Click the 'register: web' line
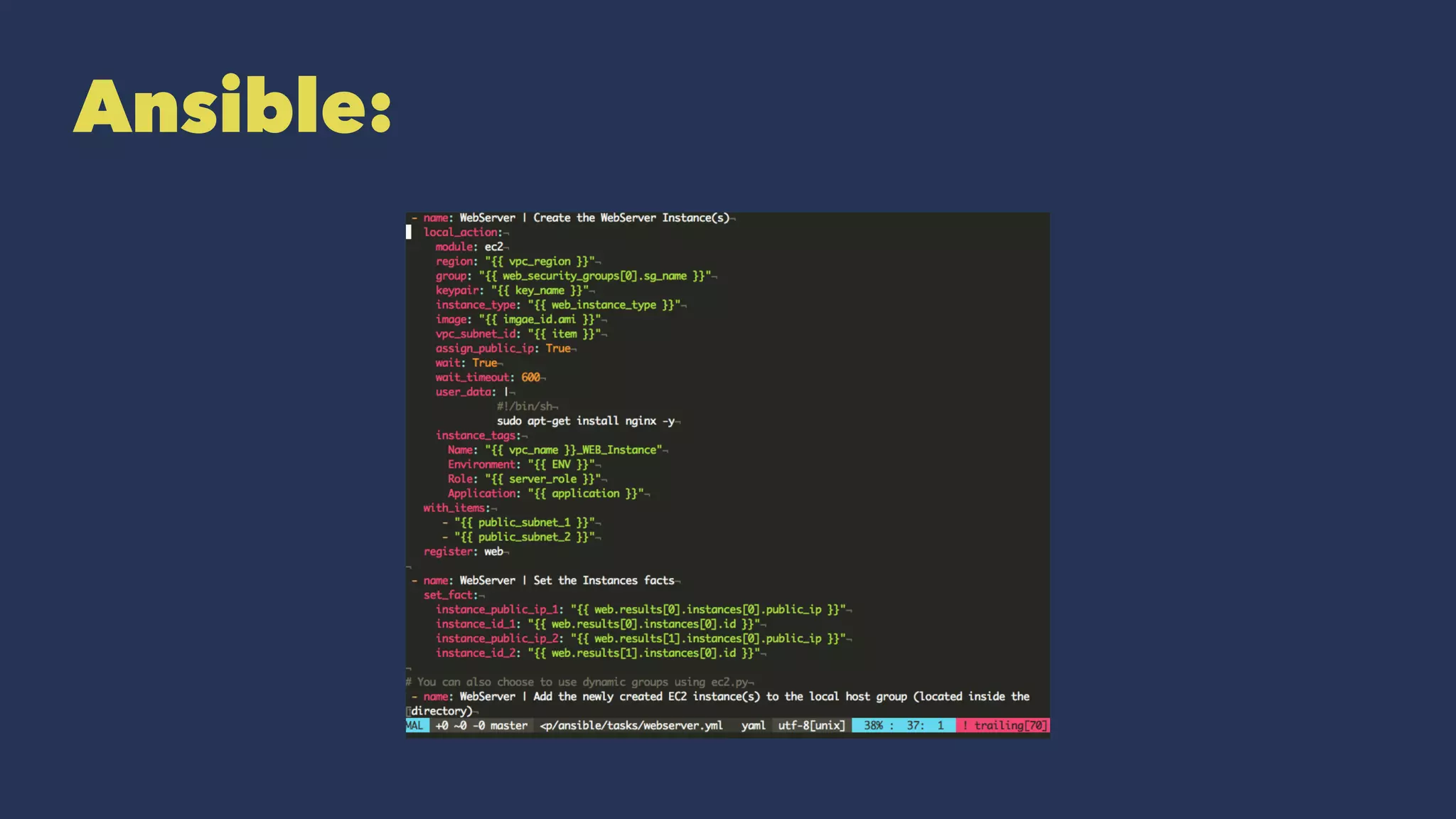Screen dimensions: 1456x819 pos(466,552)
